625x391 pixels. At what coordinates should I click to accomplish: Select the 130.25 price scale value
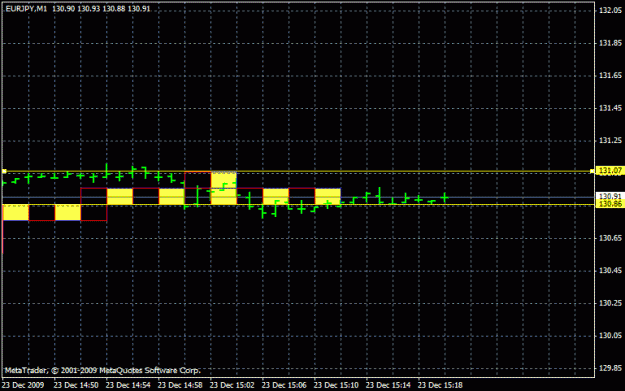pyautogui.click(x=610, y=303)
